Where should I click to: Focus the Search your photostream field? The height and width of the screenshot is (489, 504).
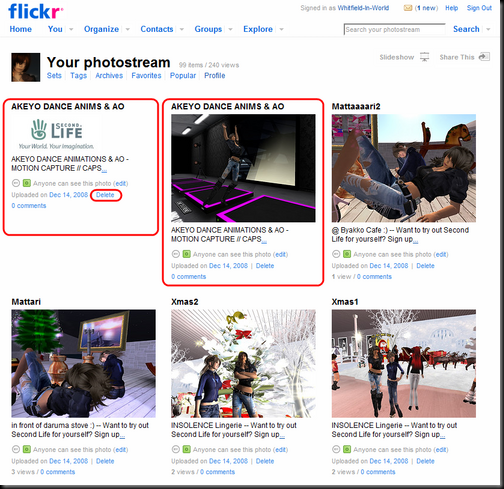[394, 30]
